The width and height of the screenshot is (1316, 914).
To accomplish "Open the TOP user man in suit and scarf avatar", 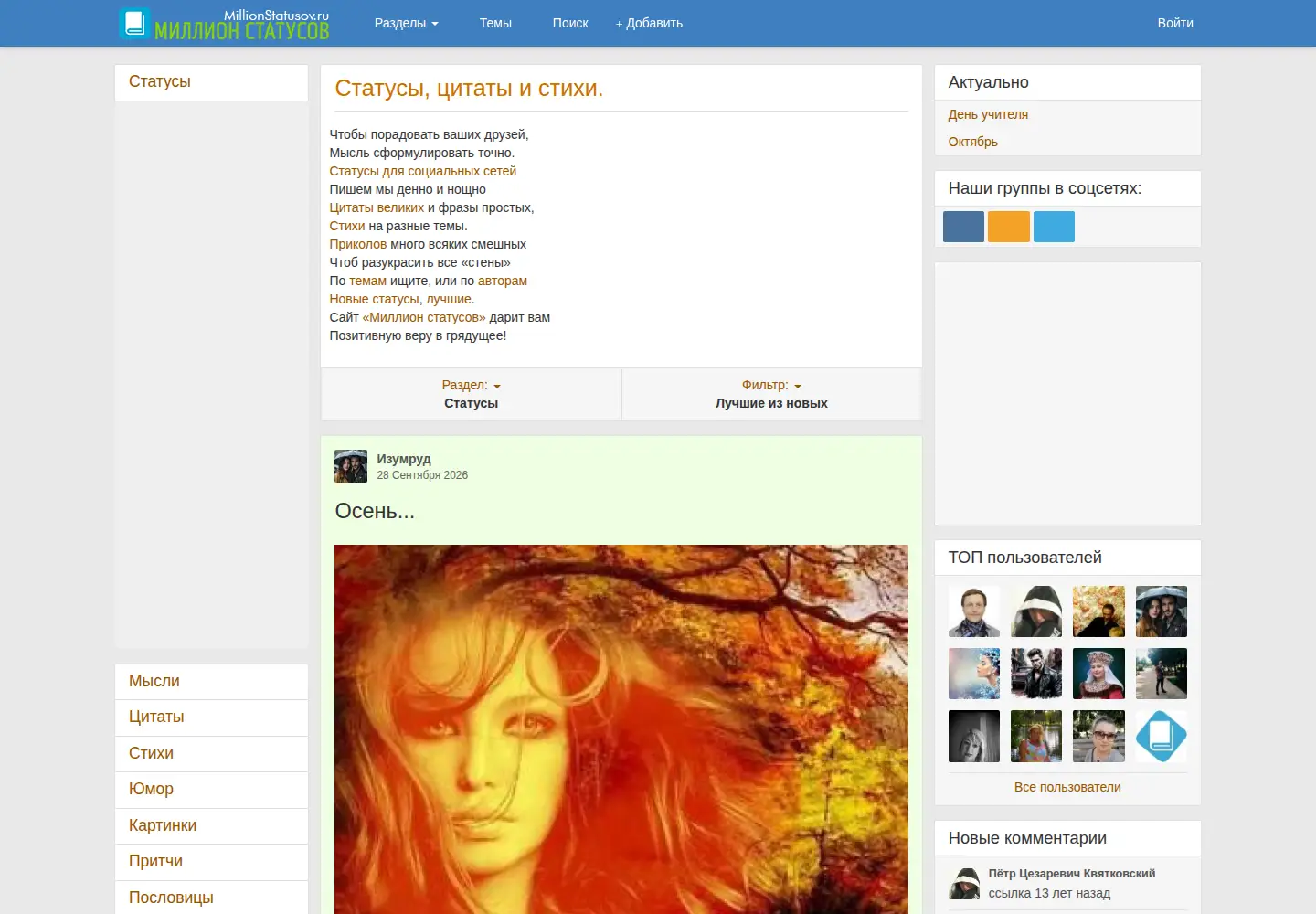I will (x=974, y=611).
